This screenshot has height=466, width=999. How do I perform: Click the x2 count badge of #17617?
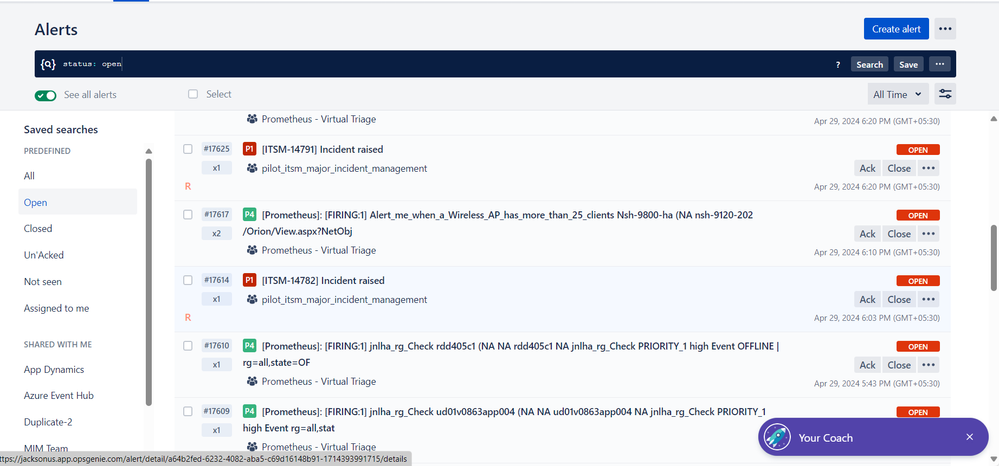click(217, 234)
